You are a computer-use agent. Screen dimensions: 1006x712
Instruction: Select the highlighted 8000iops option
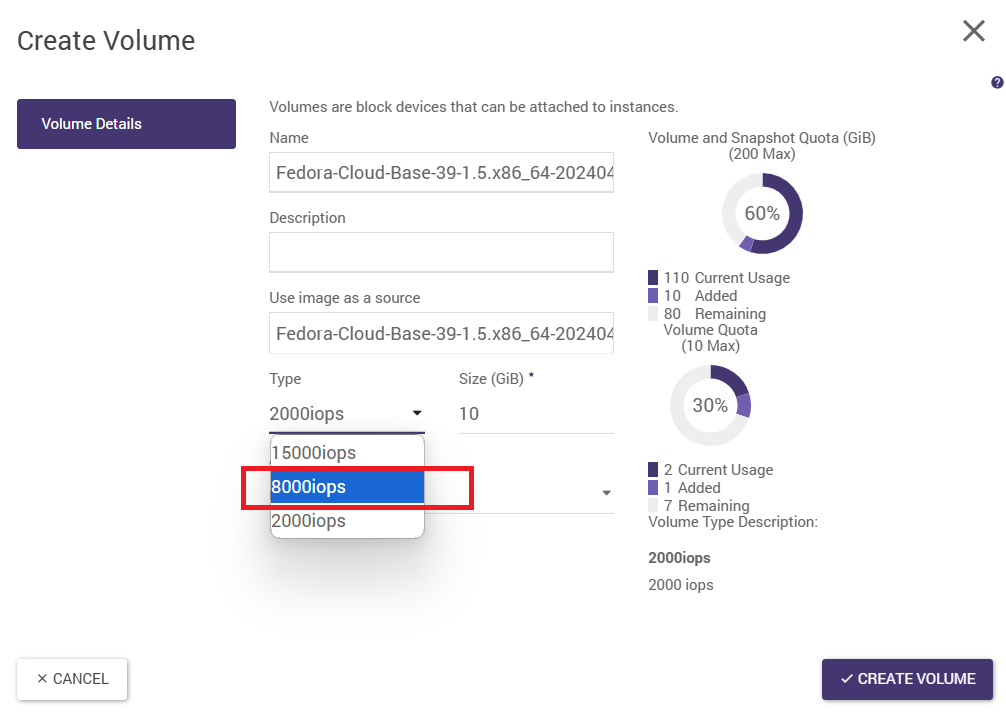346,487
